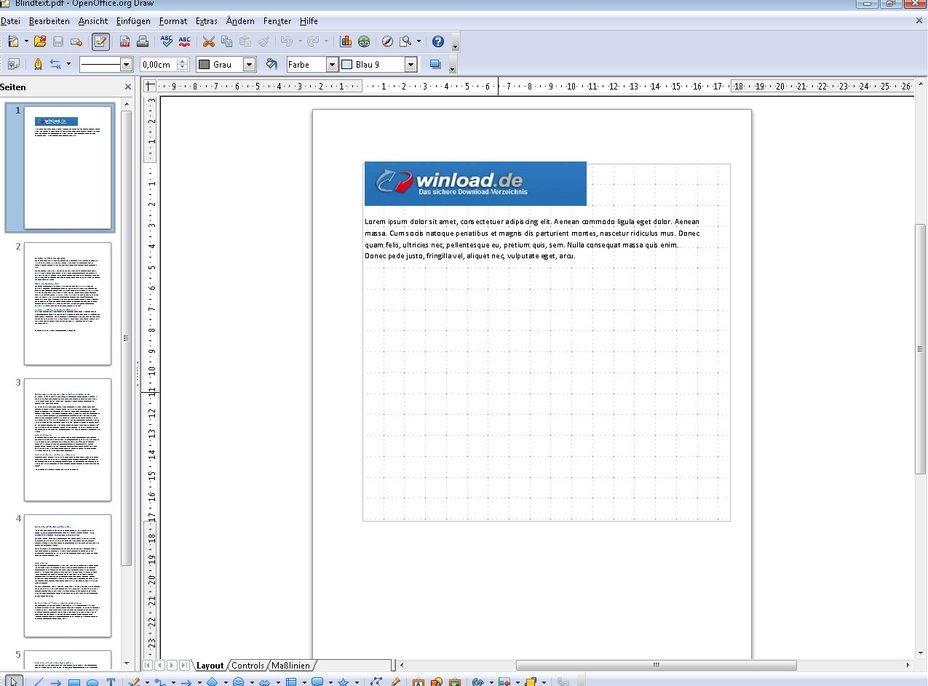Open the Format menu
The height and width of the screenshot is (686, 928).
pos(173,21)
